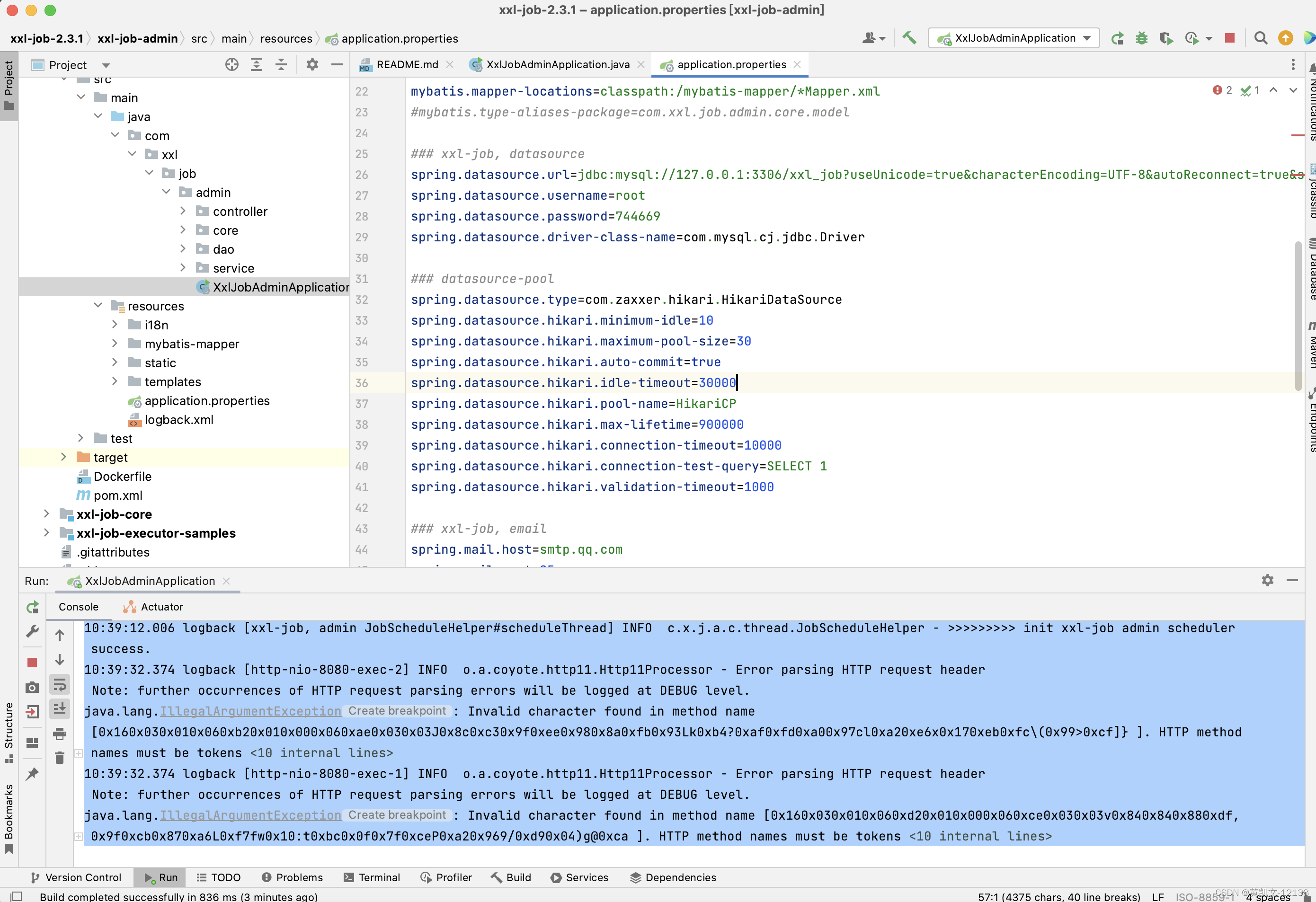Viewport: 1316px width, 902px height.
Task: Open XxlJobAdminApplication run configuration dropdown
Action: point(1014,38)
